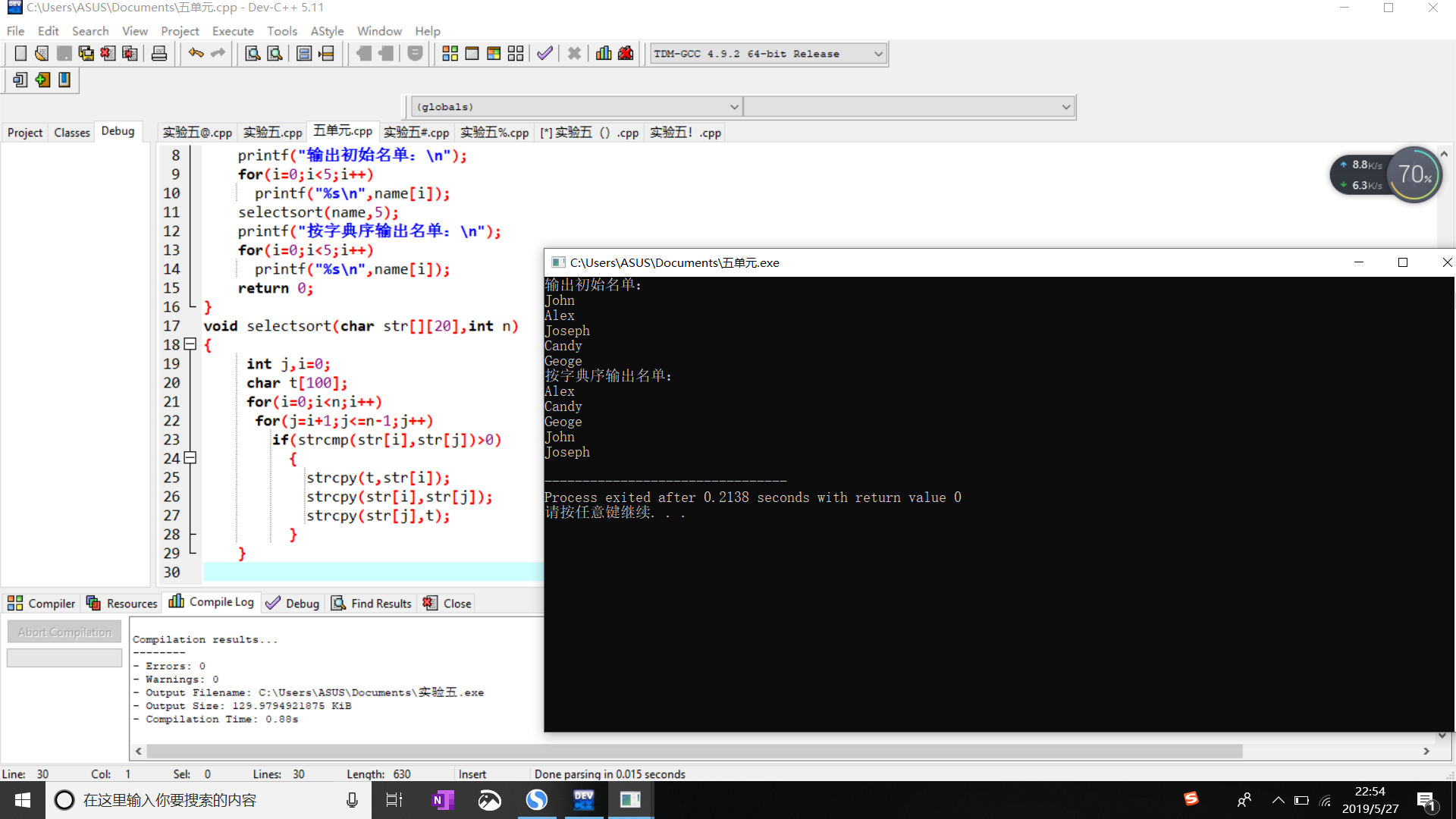Expand the (globals) scope dropdown
The width and height of the screenshot is (1456, 819).
tap(733, 107)
